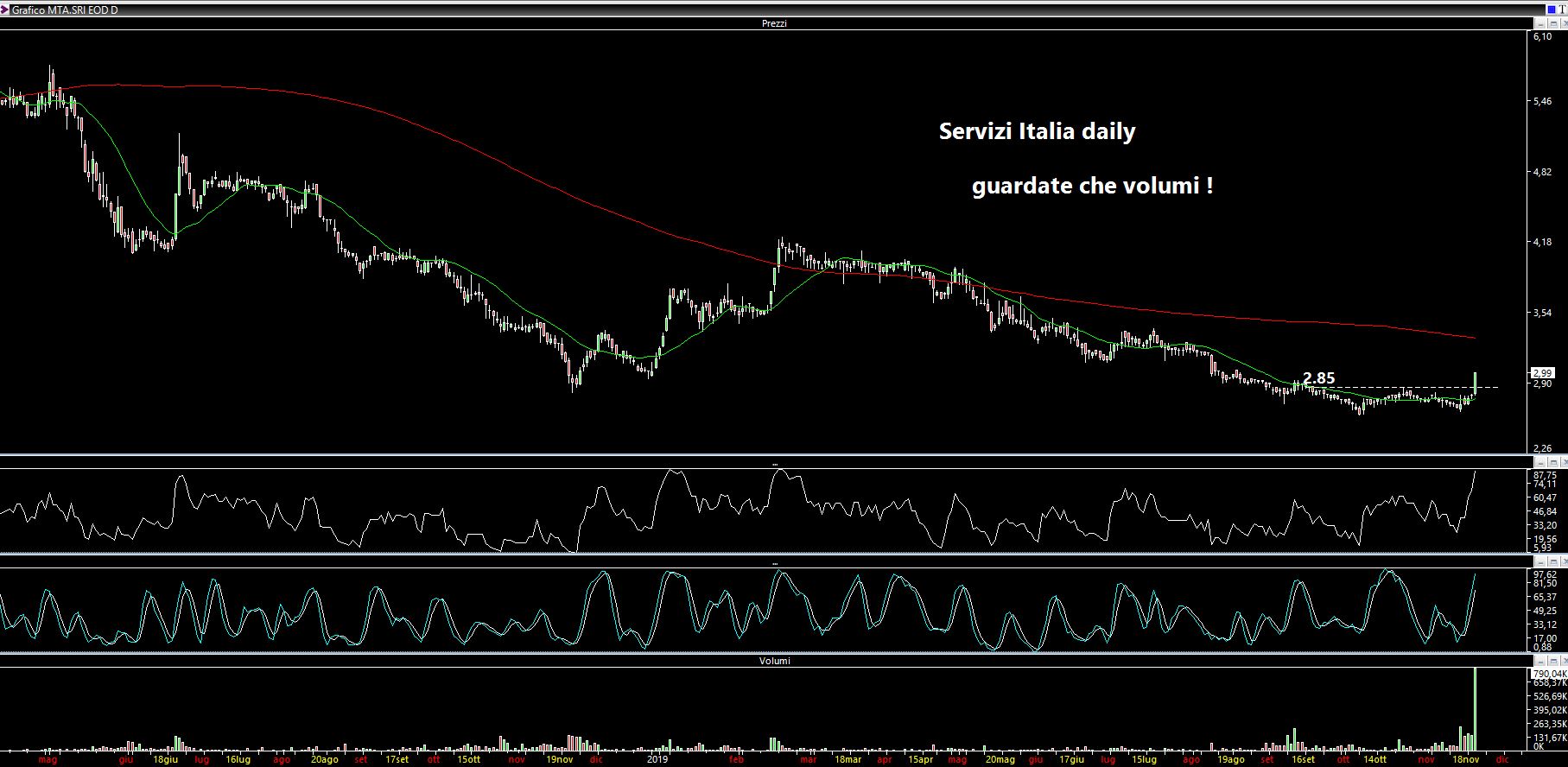This screenshot has width=1568, height=767.
Task: Click the 2,26 price scale value
Action: coord(1542,448)
